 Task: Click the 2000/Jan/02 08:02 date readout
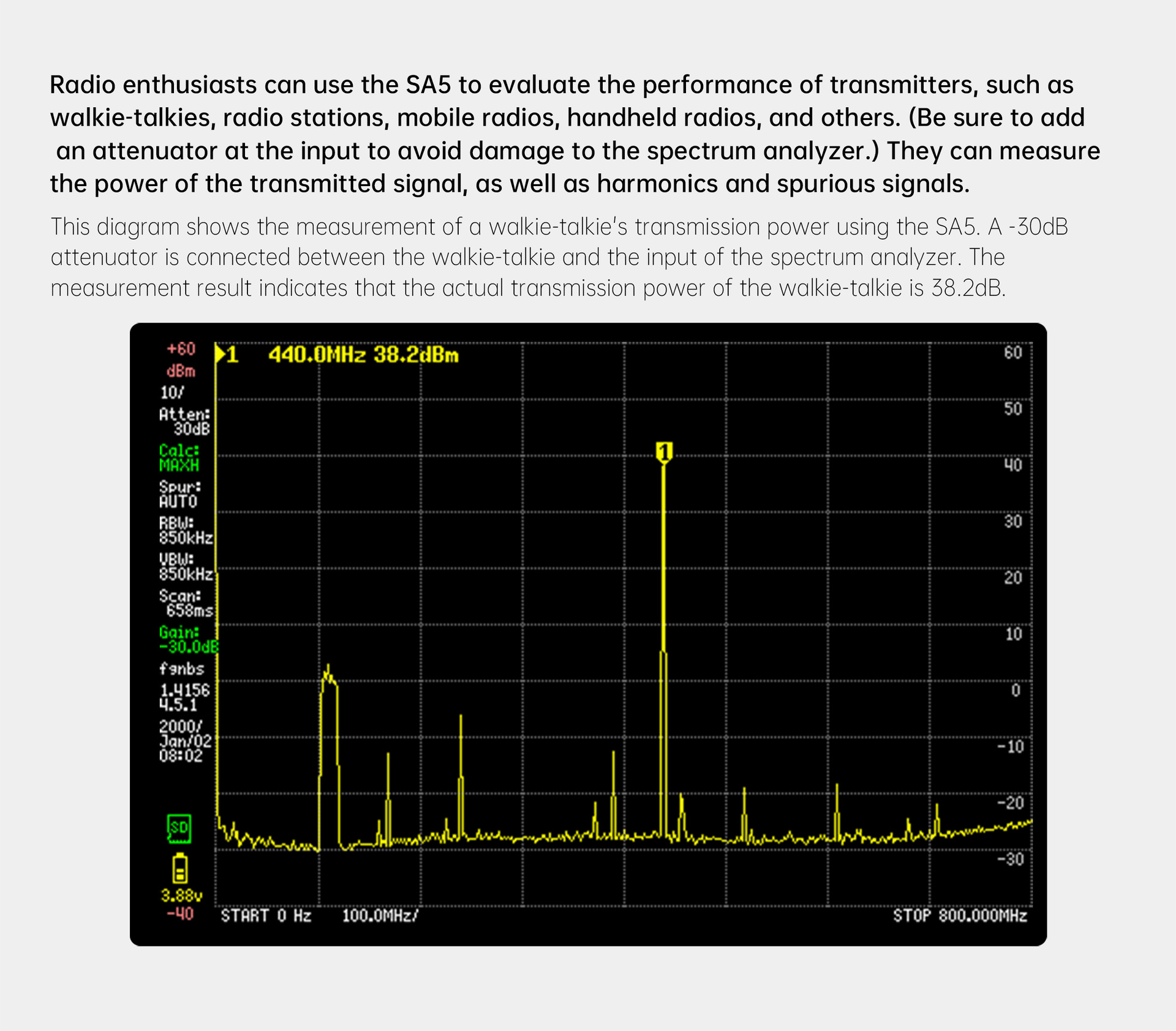184,741
